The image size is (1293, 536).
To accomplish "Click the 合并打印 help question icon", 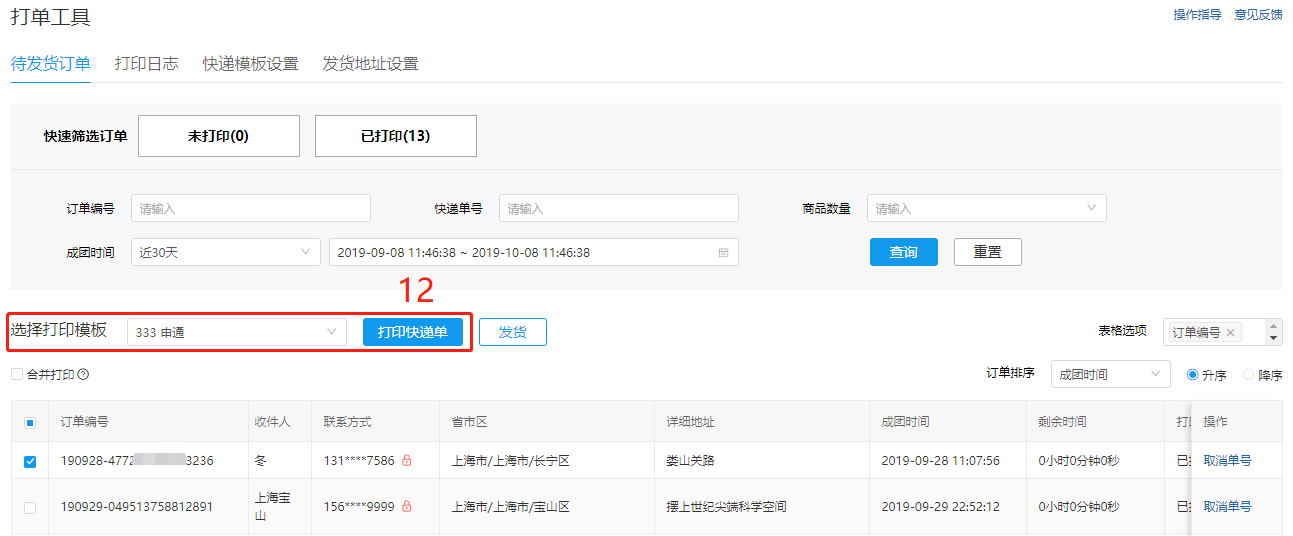I will click(84, 374).
